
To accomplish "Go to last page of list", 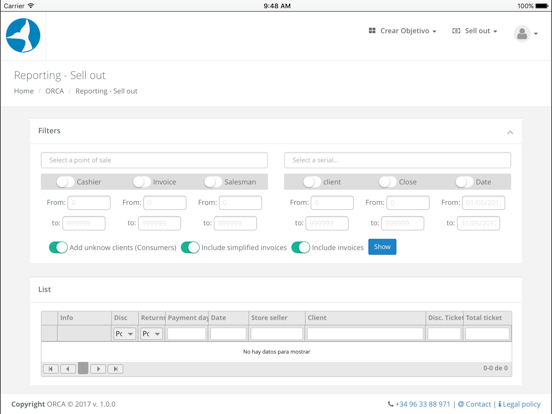I will (x=115, y=369).
